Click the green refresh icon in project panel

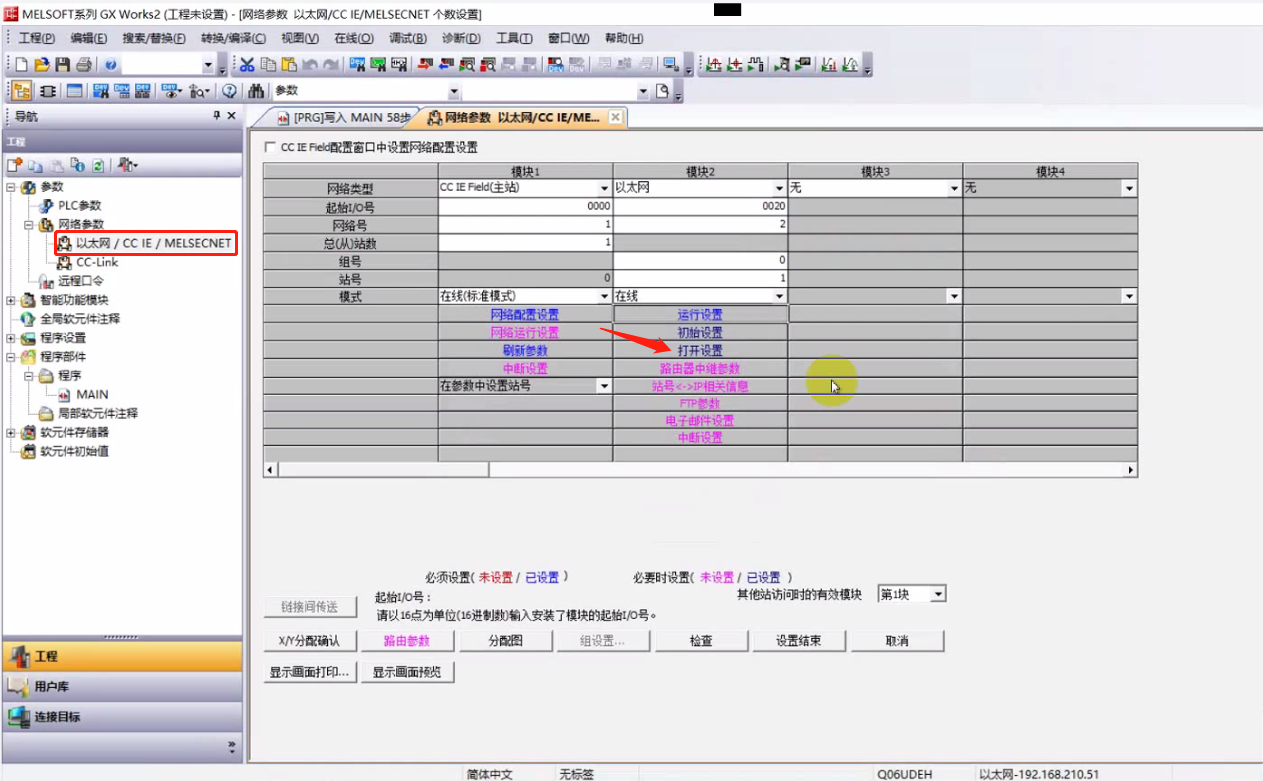coord(98,165)
